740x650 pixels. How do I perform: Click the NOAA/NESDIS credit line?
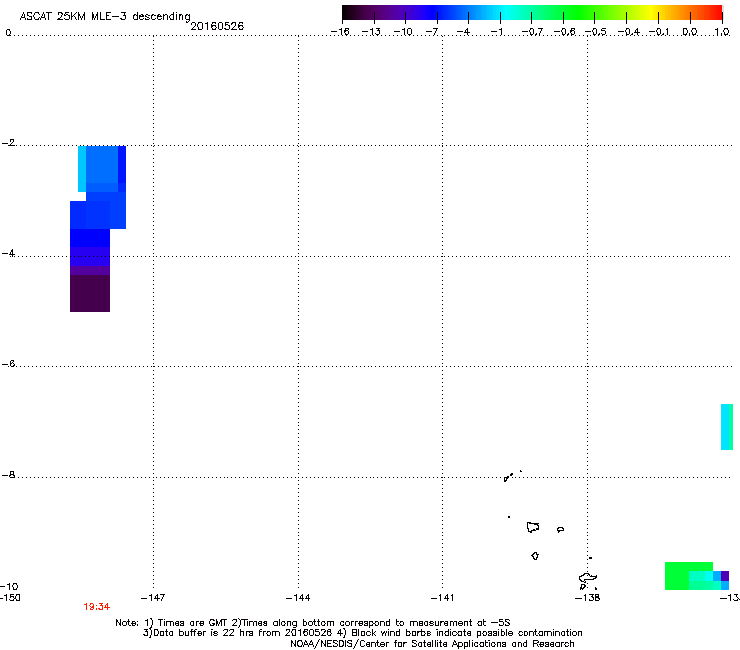tap(432, 644)
